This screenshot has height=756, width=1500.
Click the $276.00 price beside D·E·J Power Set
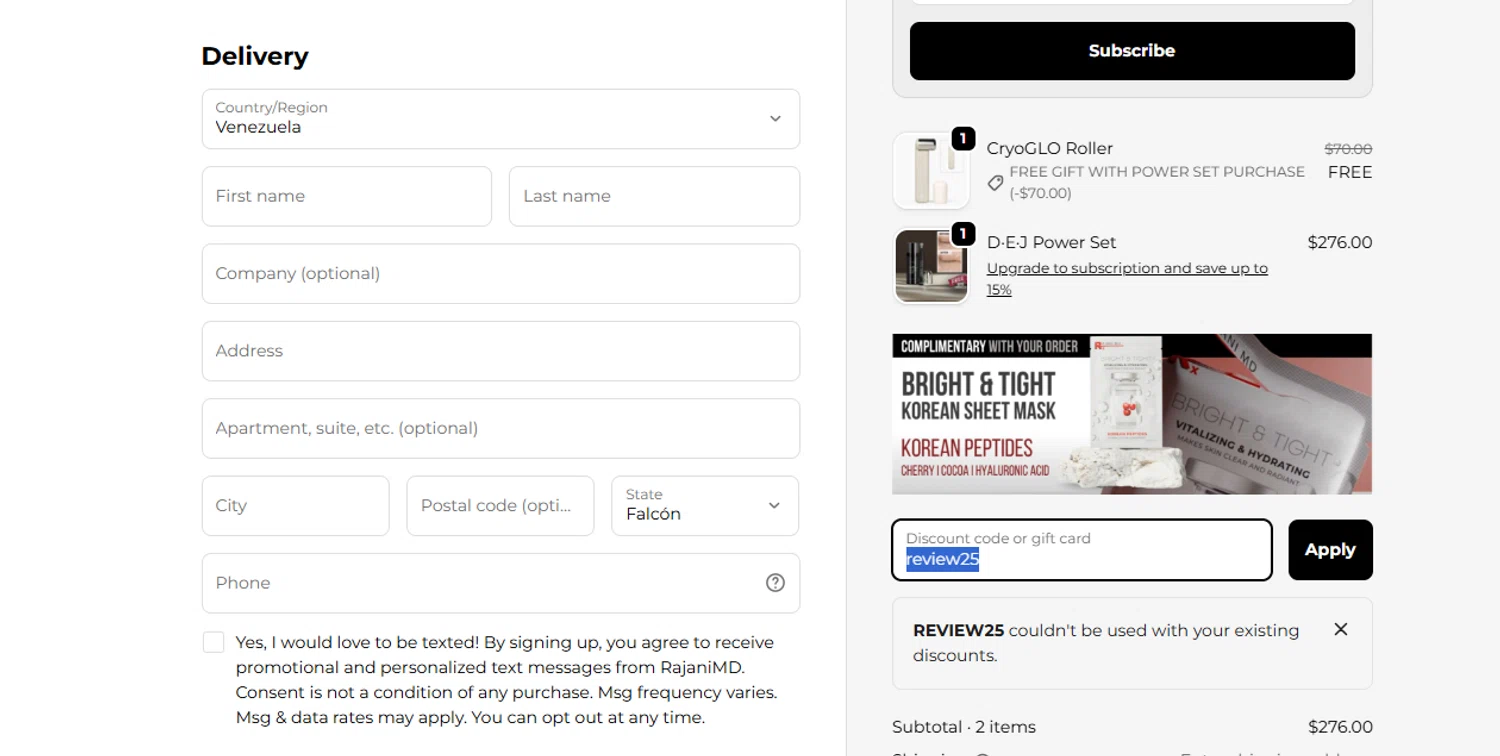1340,242
